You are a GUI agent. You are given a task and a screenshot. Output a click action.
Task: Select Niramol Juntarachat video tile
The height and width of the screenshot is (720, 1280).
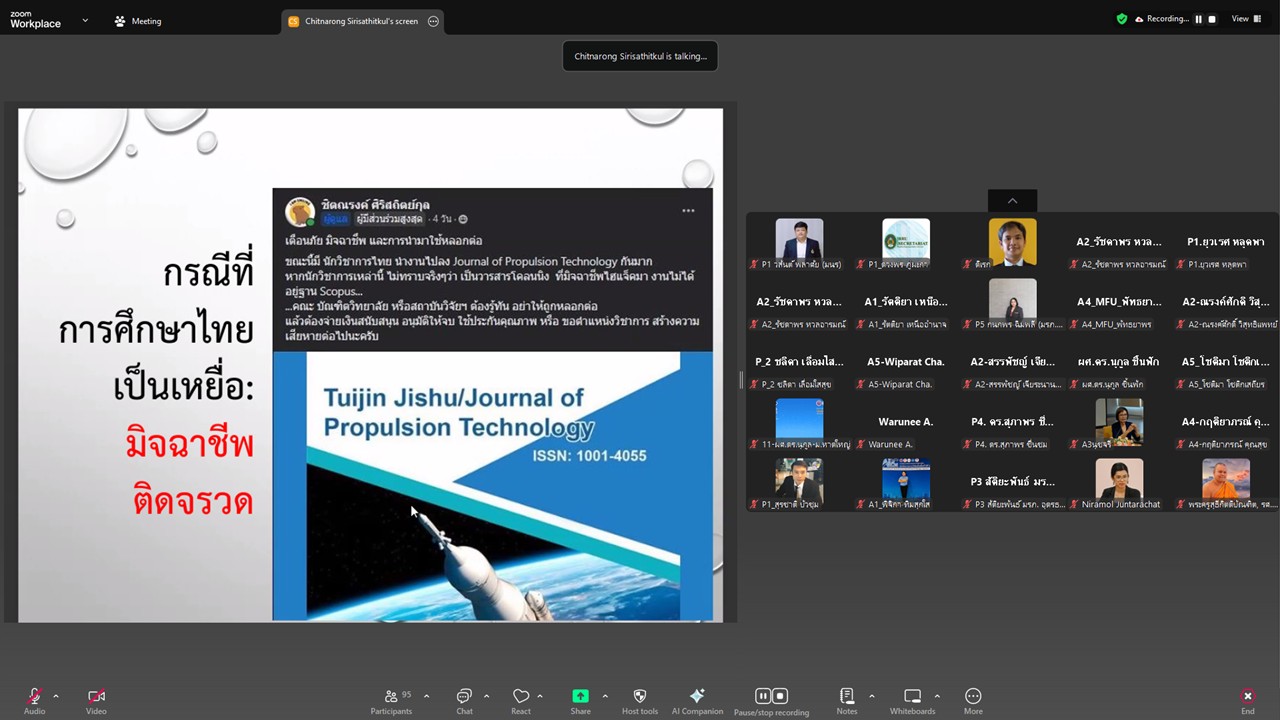click(x=1119, y=484)
